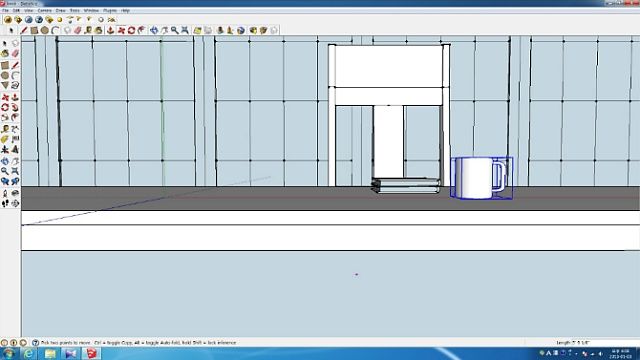Select the Pan tool in Getting Started toolbar
Image resolution: width=640 pixels, height=360 pixels.
[164, 30]
